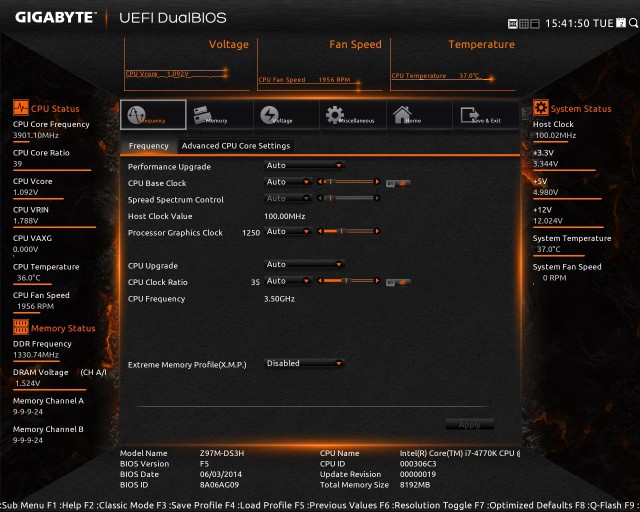Open the Spread Spectrum Control dropdown

[x=288, y=198]
